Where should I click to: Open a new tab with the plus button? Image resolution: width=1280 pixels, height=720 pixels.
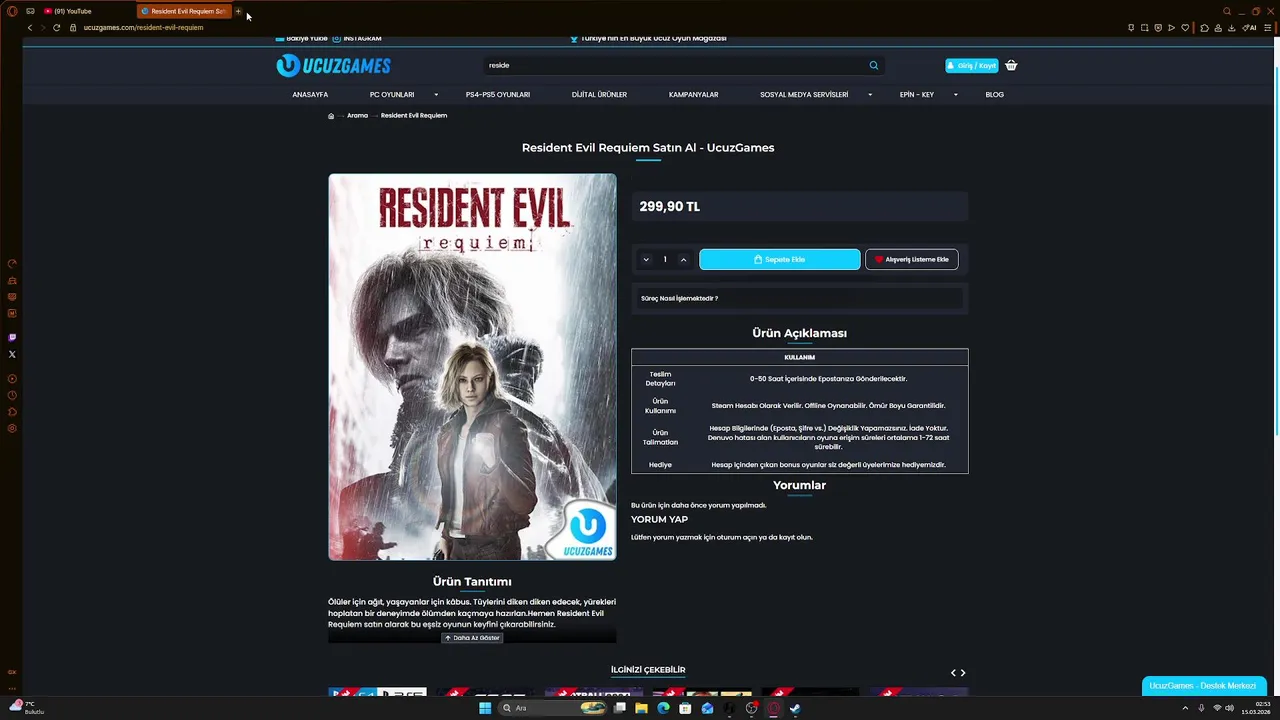238,11
